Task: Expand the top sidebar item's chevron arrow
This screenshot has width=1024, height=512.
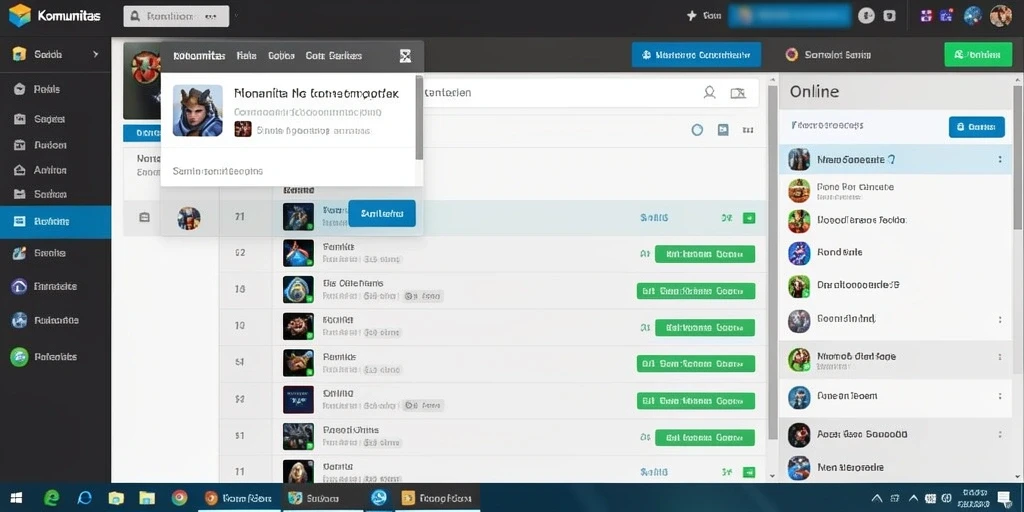Action: [96, 54]
